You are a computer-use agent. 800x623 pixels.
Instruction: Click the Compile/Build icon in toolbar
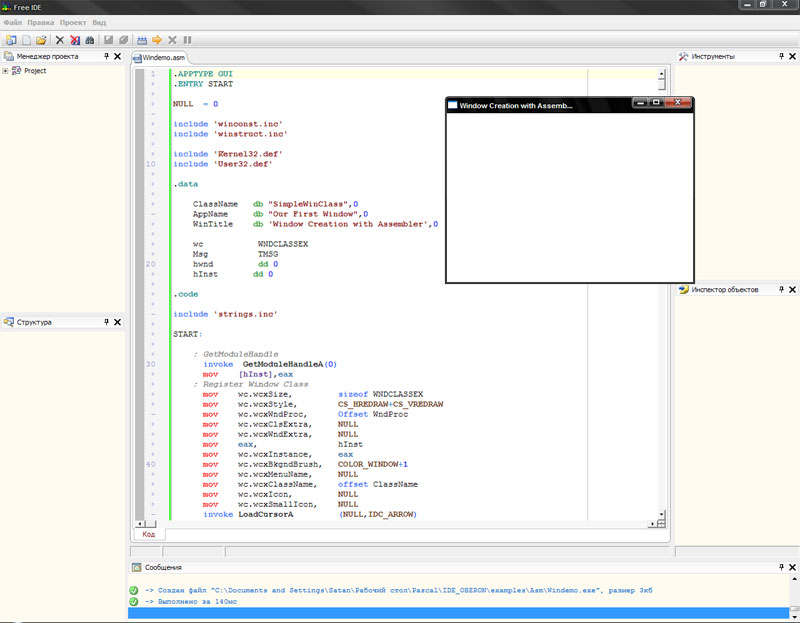pyautogui.click(x=142, y=40)
